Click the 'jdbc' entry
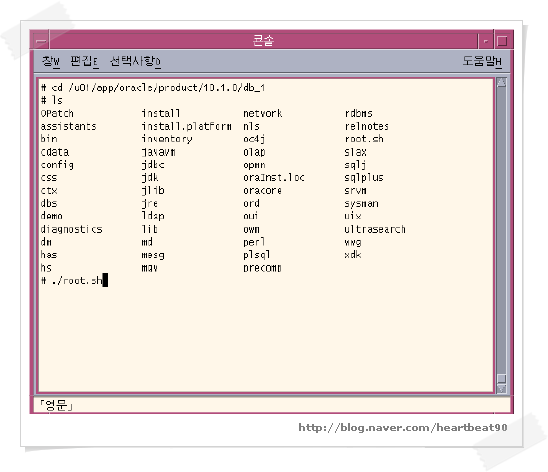This screenshot has height=472, width=548. pos(153,165)
